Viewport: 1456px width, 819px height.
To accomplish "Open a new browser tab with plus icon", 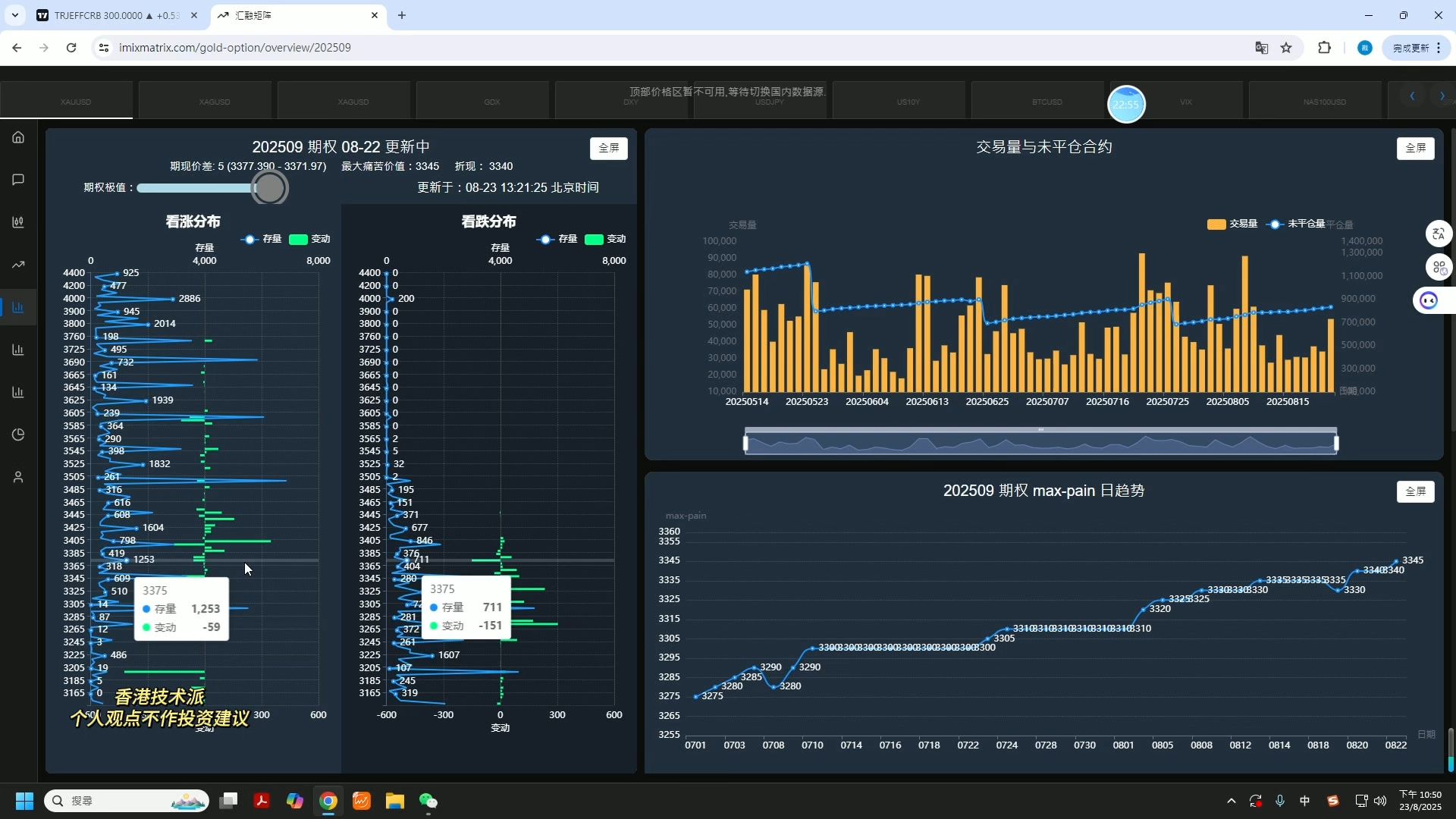I will point(402,15).
